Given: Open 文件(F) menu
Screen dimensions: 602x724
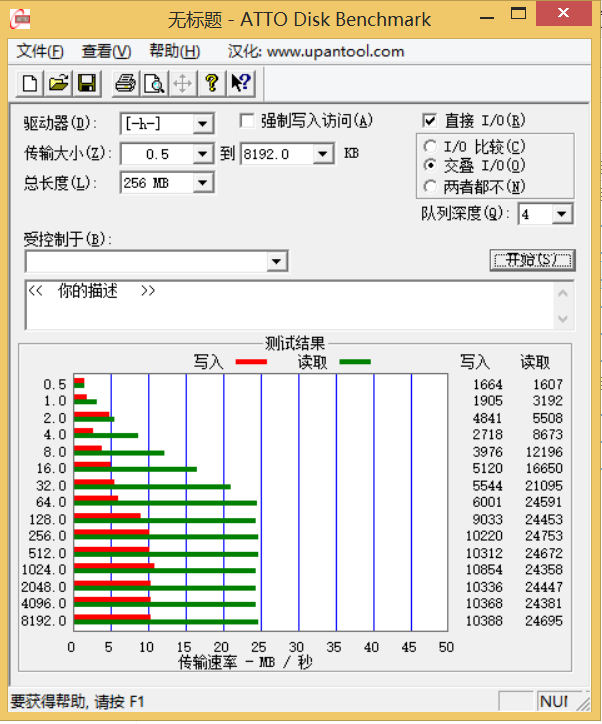Looking at the screenshot, I should click(40, 51).
